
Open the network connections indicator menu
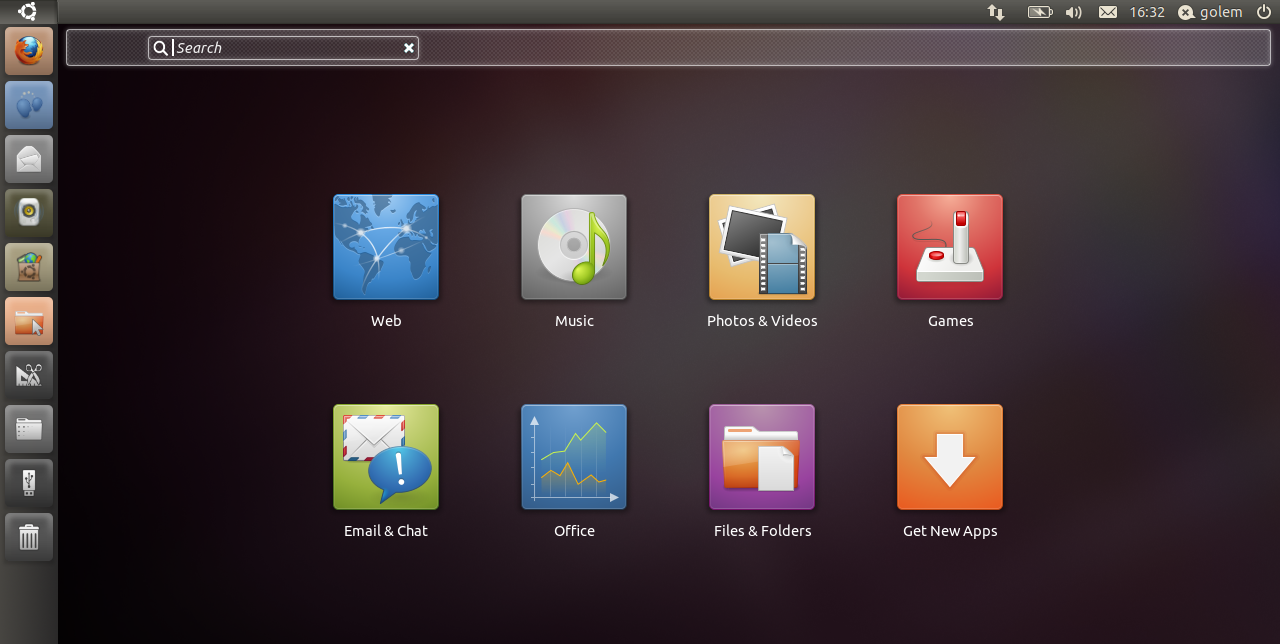(996, 12)
